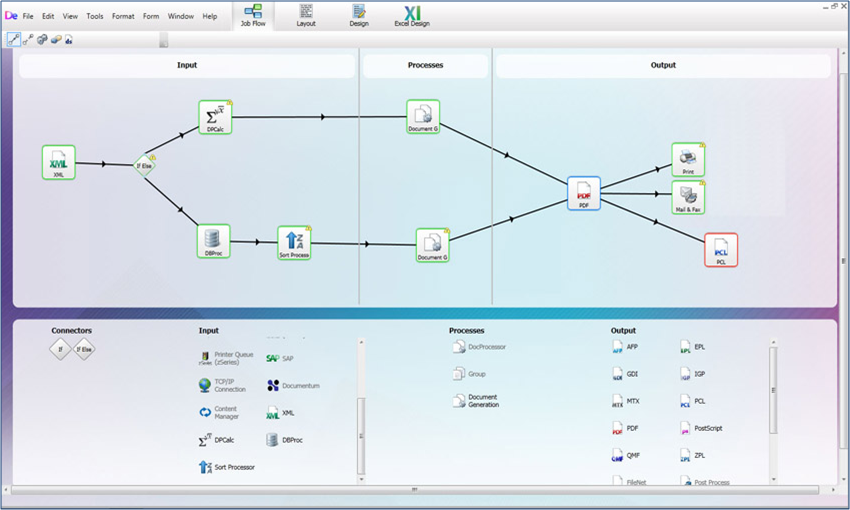Open the Window menu
This screenshot has height=510, width=850.
(x=181, y=16)
